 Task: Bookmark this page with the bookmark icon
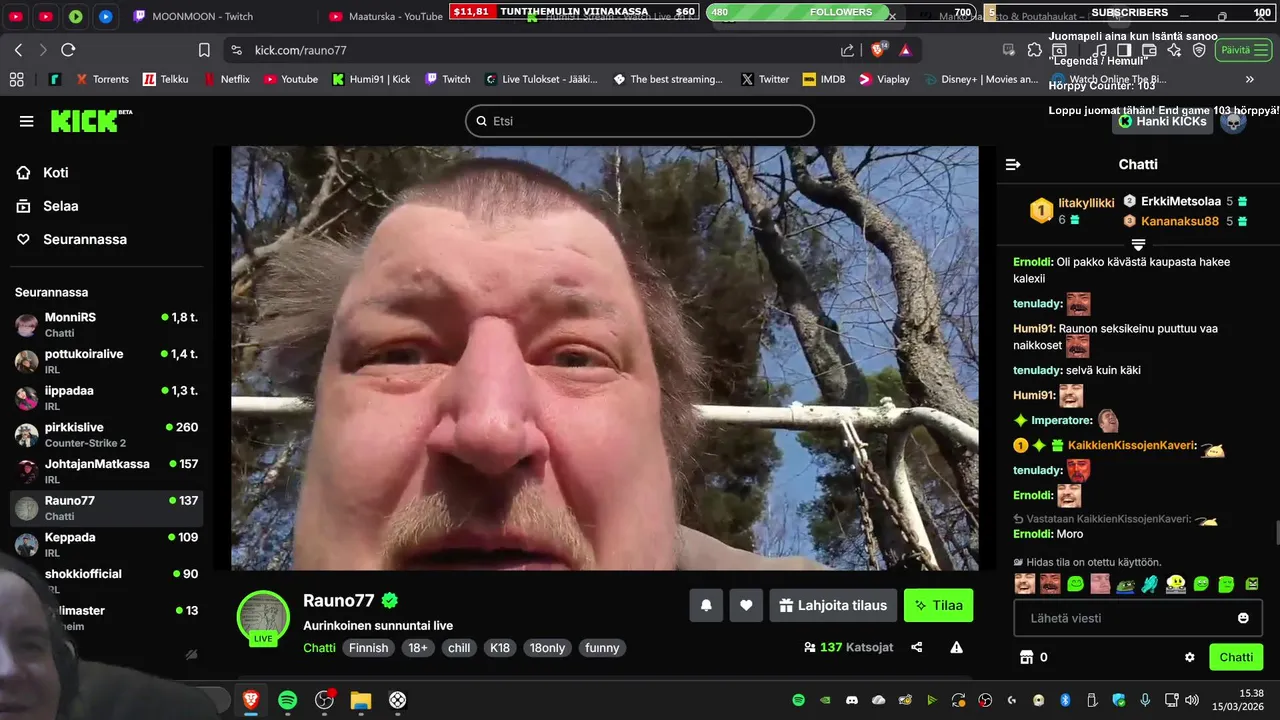[204, 50]
